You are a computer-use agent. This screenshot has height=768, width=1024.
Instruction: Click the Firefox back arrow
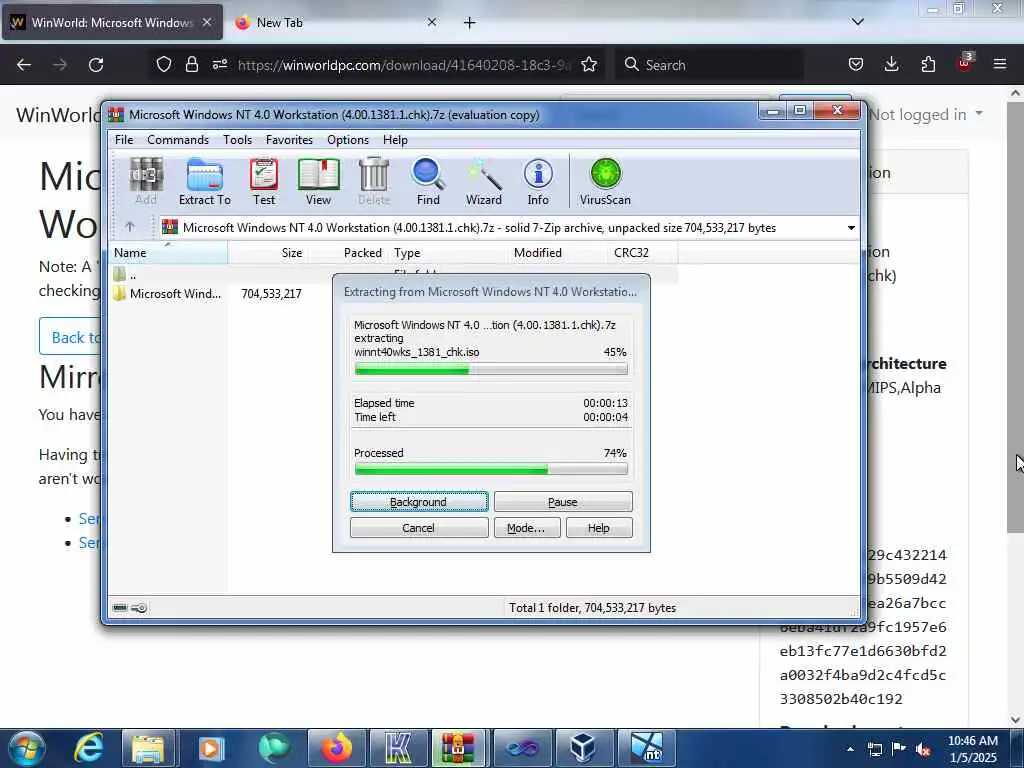click(x=24, y=65)
